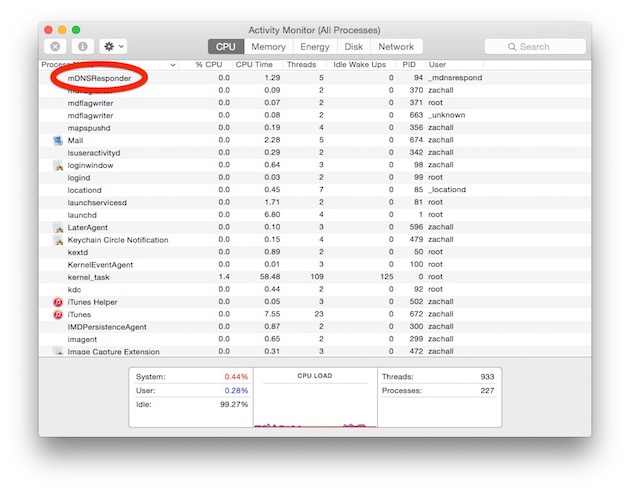Click System CPU value 0.44%
Viewport: 630px width, 492px height.
tap(236, 377)
